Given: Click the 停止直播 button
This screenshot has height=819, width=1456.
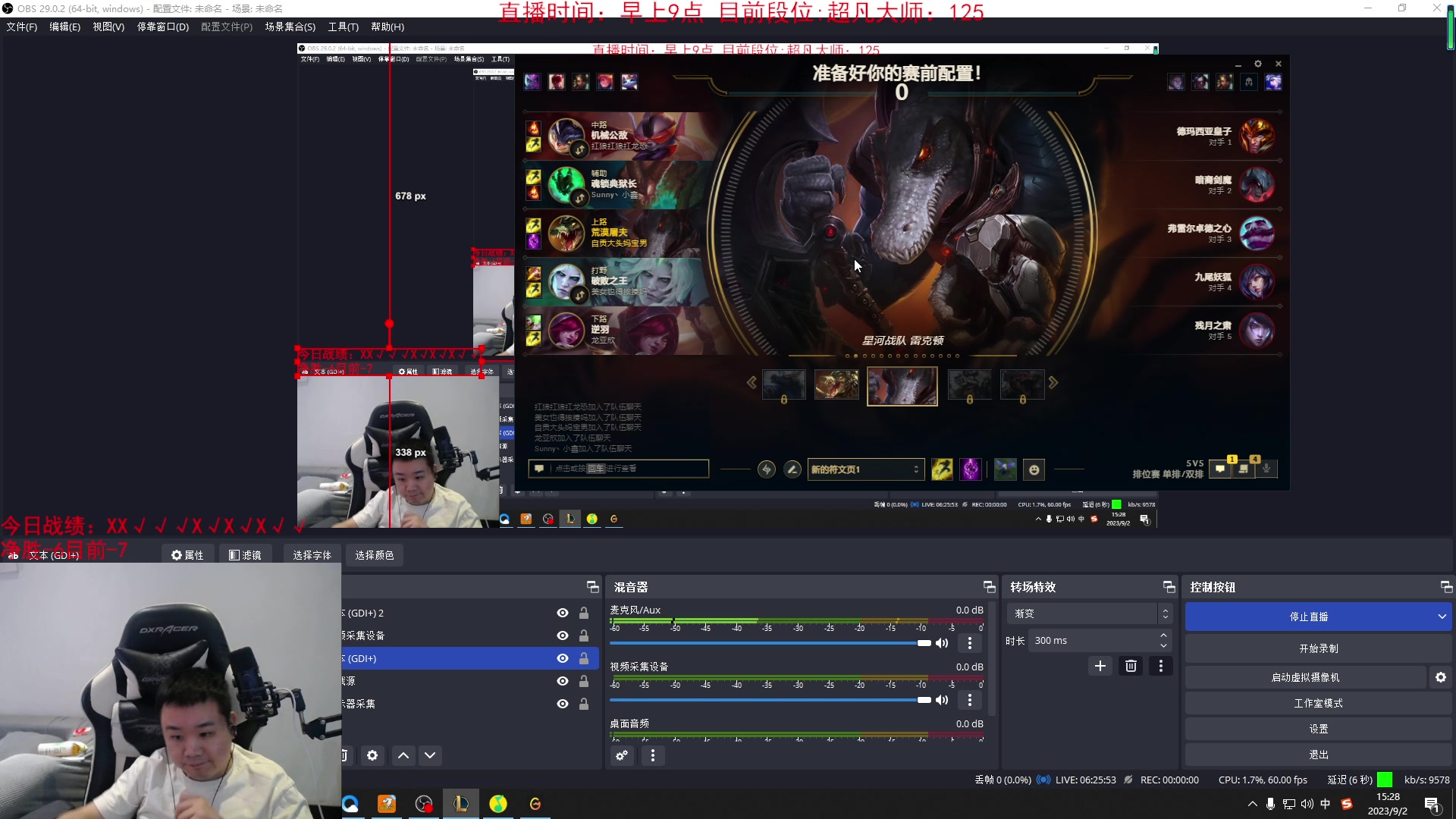Looking at the screenshot, I should pos(1309,617).
